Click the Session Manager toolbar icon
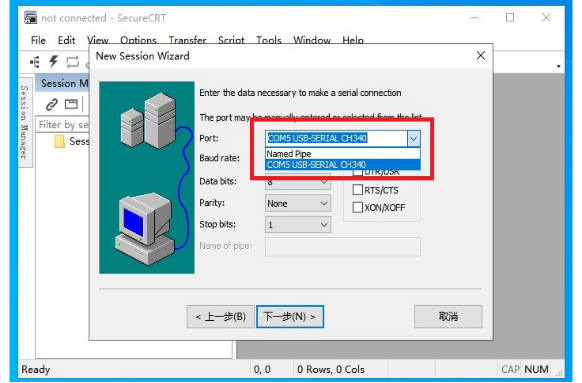The image size is (582, 383). (35, 62)
